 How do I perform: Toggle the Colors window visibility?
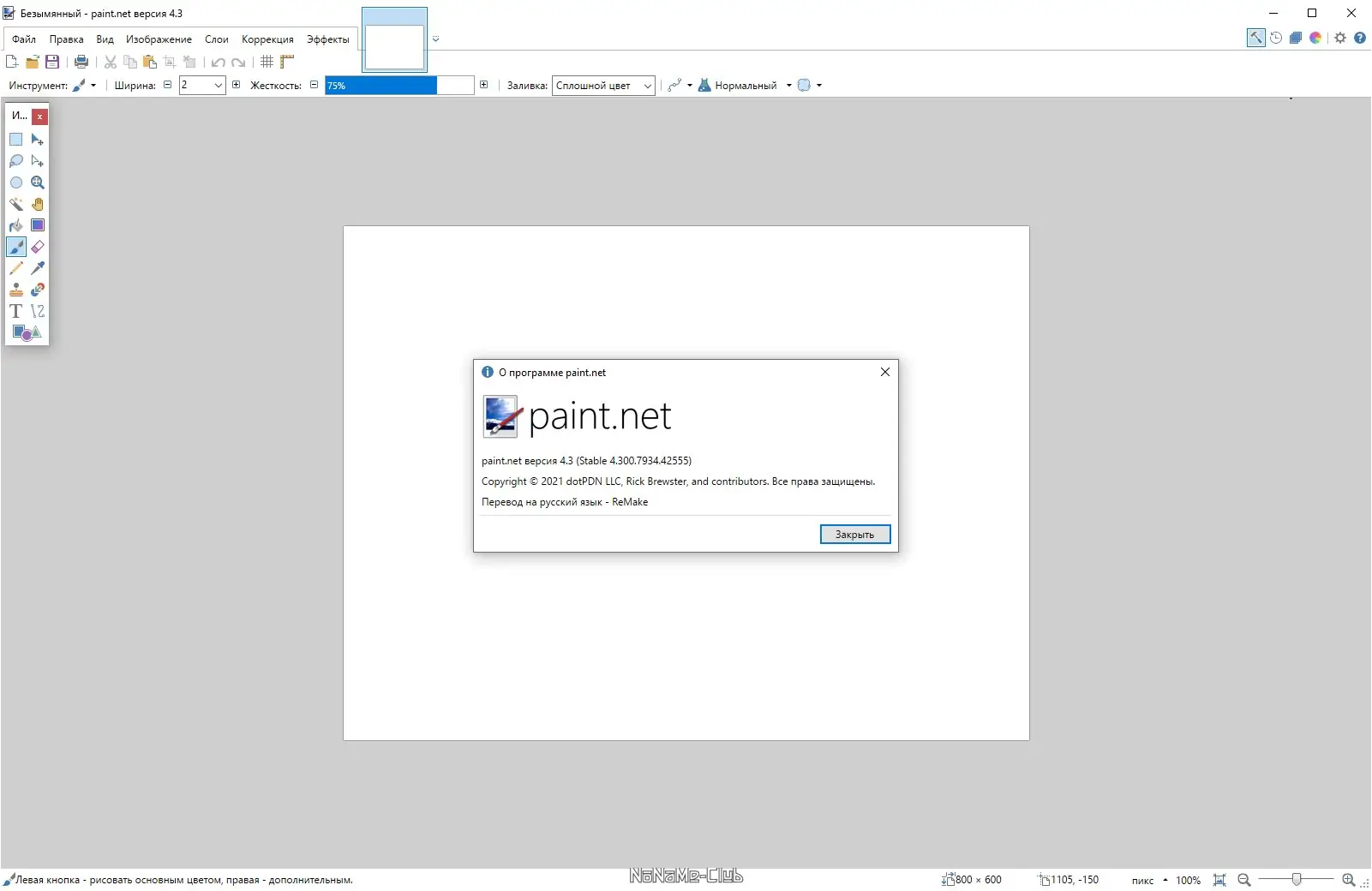coord(1315,38)
